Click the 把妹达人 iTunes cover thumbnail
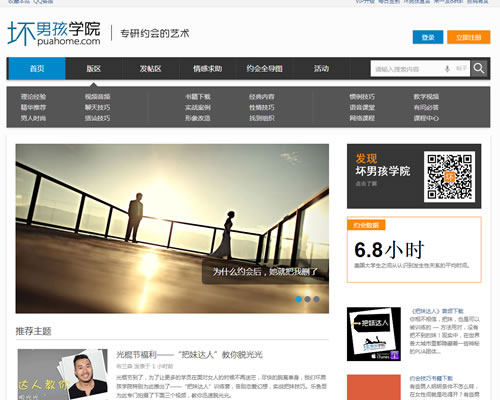Viewport: 500px width, 400px height. [374, 334]
